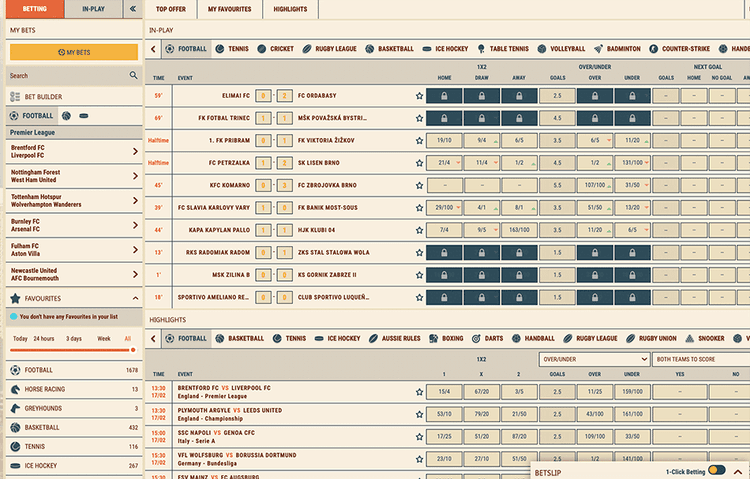Select Week time filter

pyautogui.click(x=104, y=338)
